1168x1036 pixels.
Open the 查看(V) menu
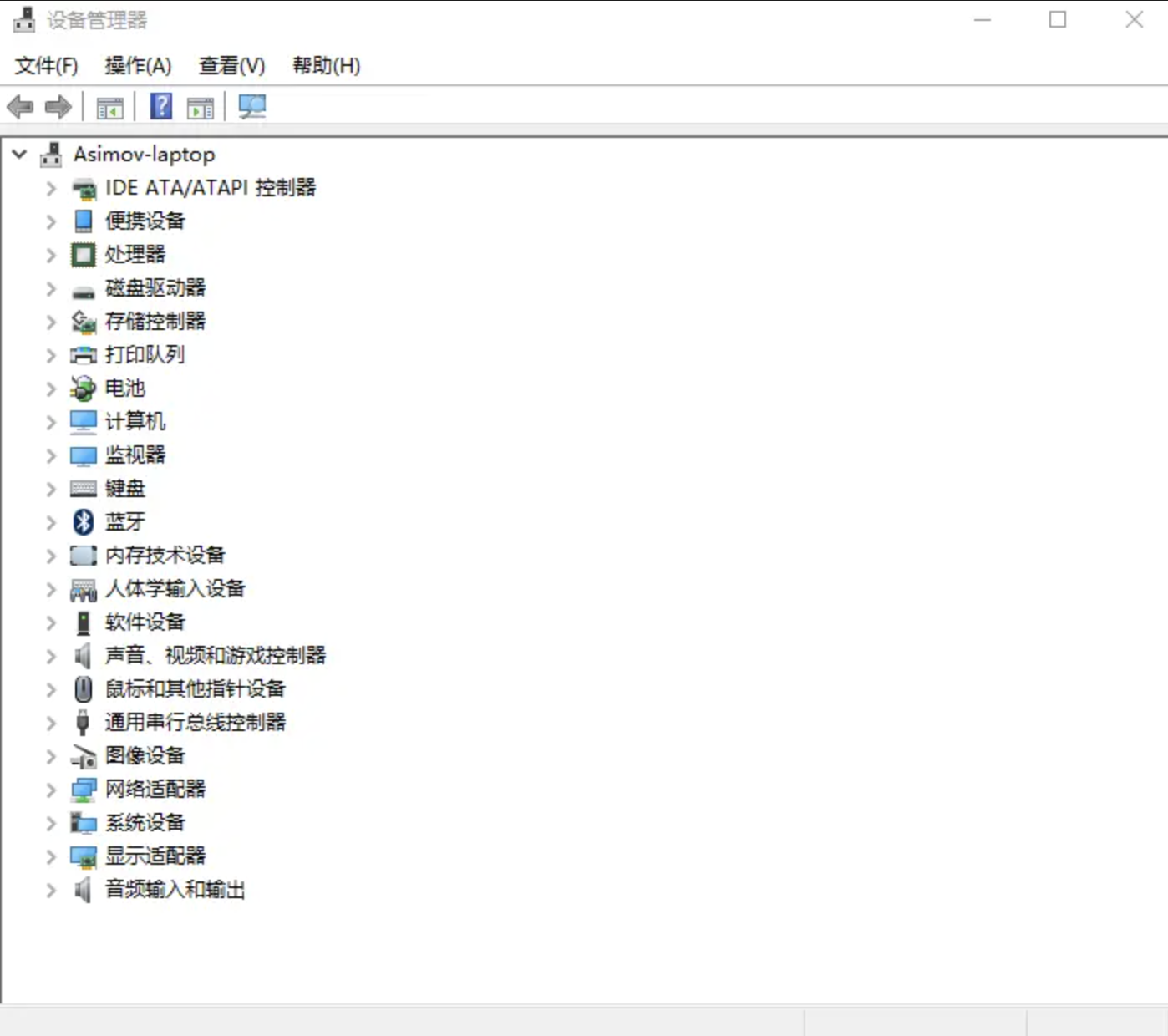click(231, 65)
